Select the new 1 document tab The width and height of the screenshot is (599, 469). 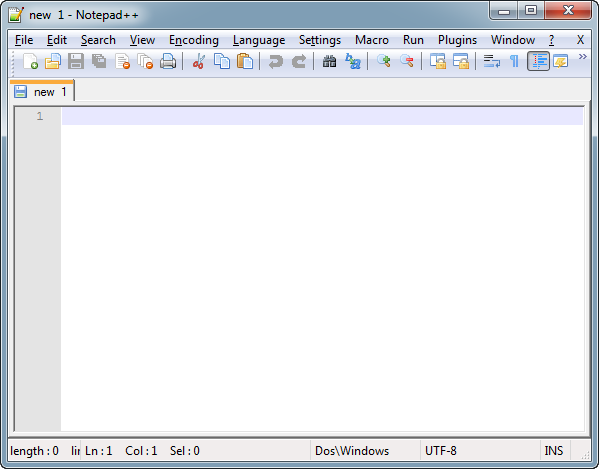point(42,92)
